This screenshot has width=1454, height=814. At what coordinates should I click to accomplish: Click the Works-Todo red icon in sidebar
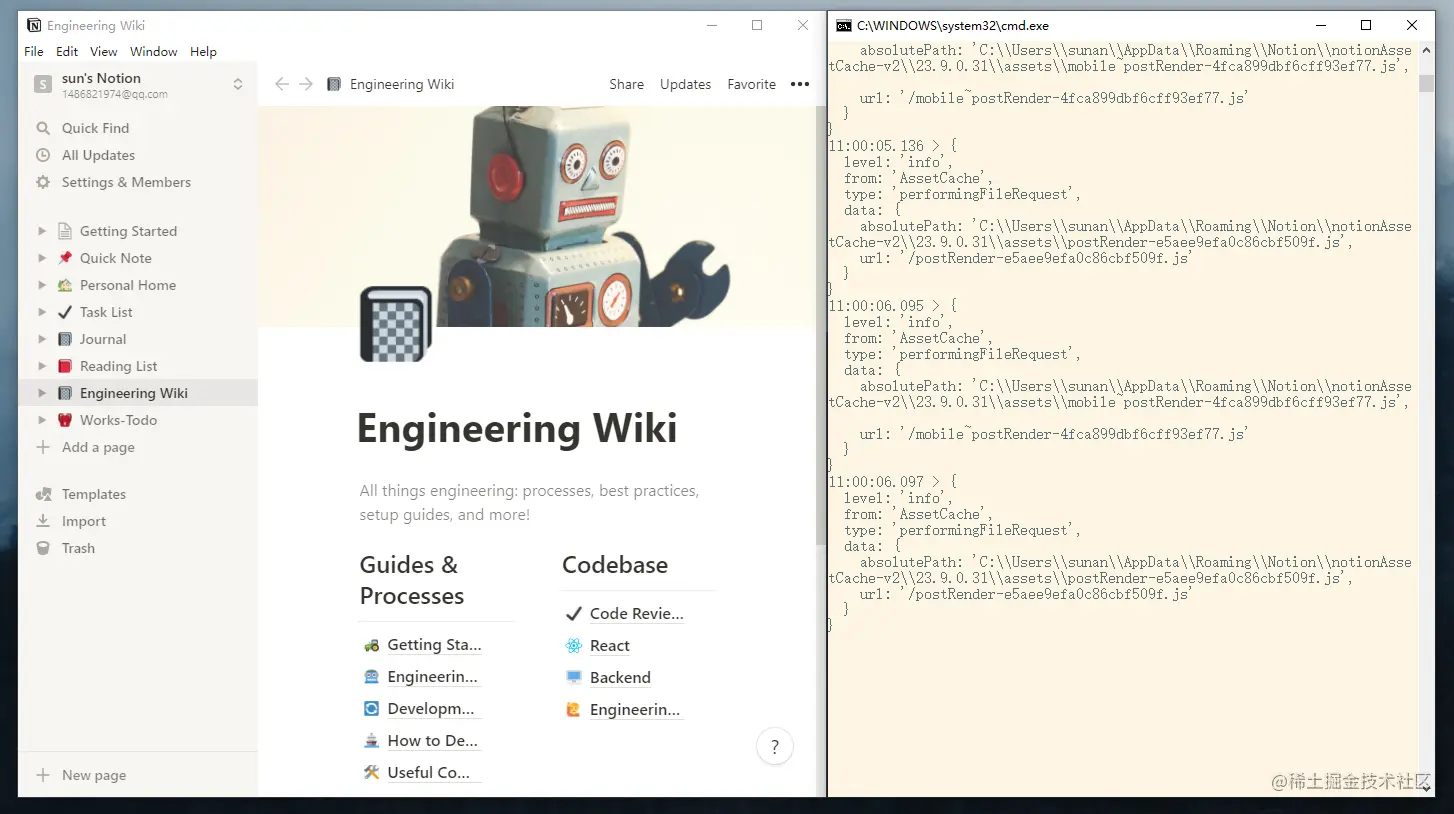tap(65, 420)
